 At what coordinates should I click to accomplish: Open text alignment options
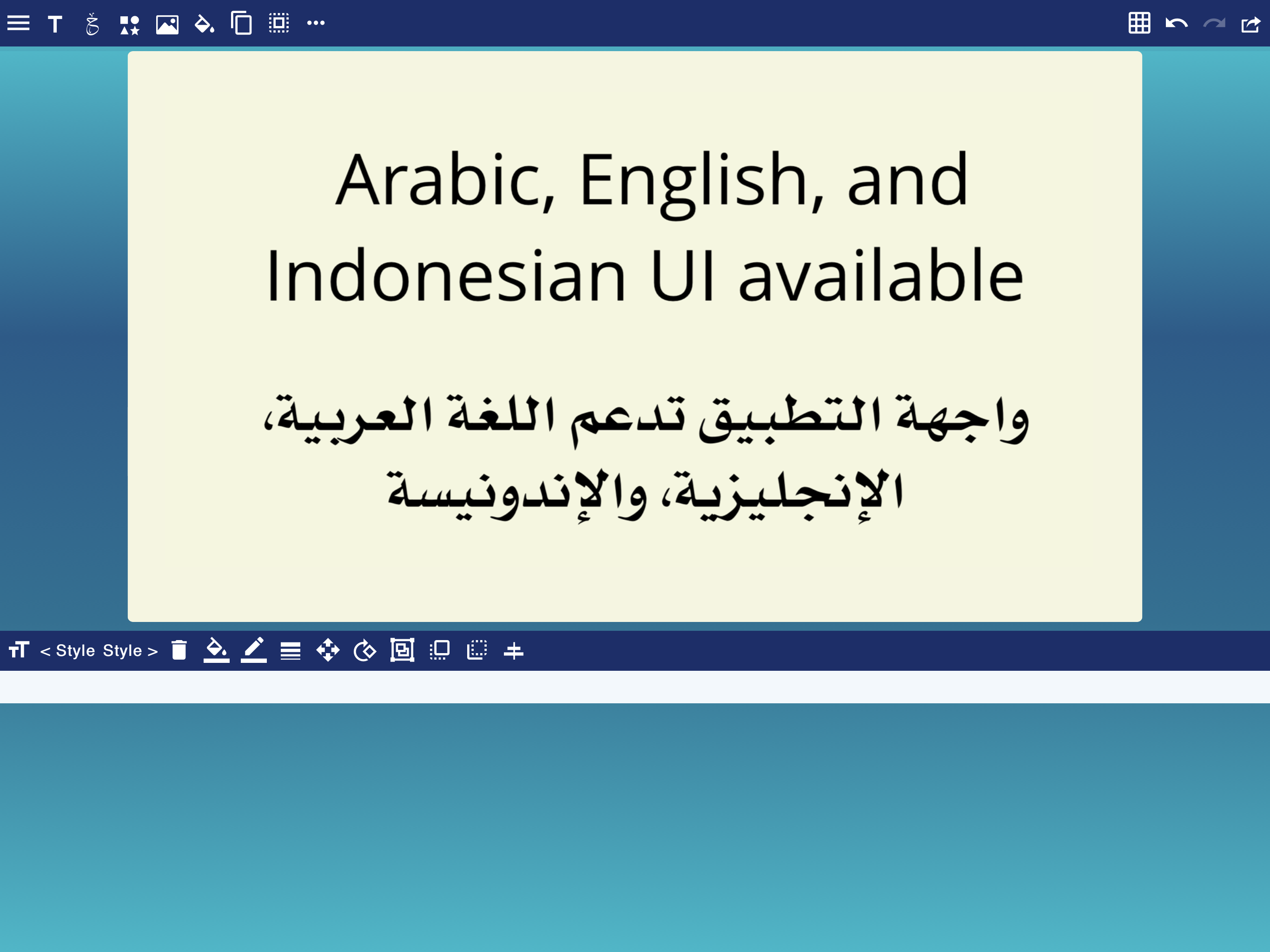pos(291,651)
